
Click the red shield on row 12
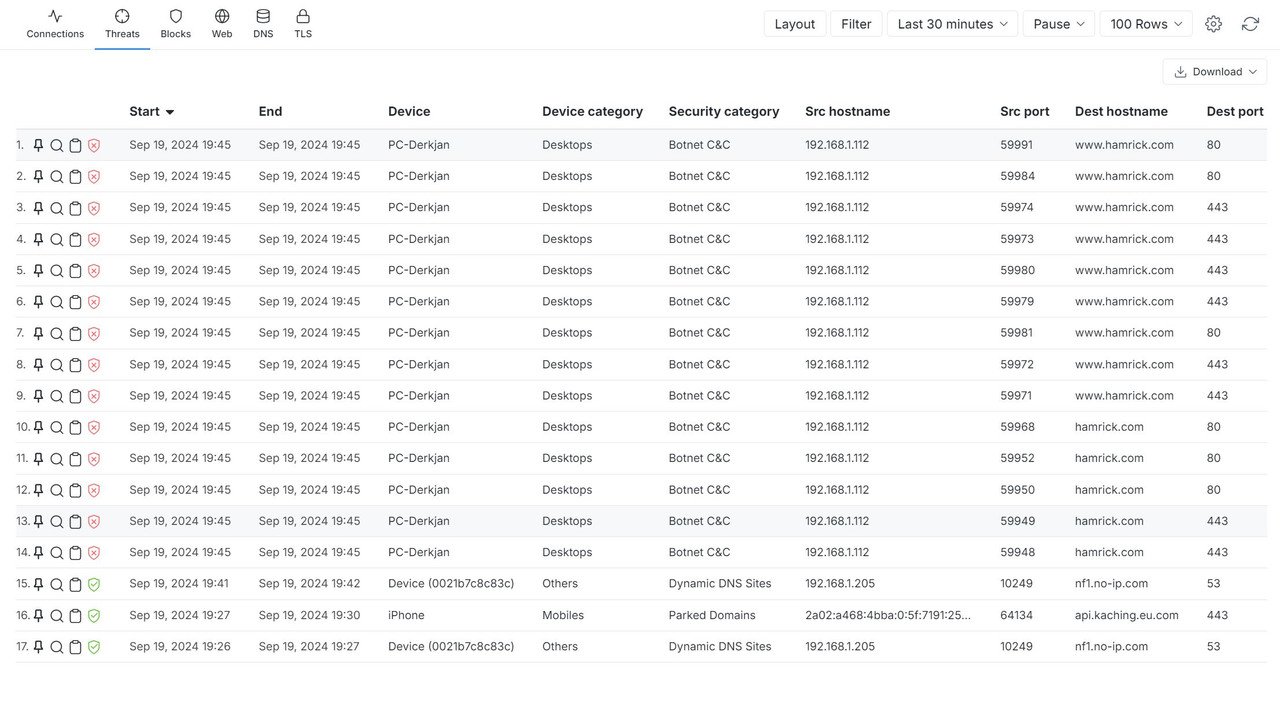coord(94,490)
